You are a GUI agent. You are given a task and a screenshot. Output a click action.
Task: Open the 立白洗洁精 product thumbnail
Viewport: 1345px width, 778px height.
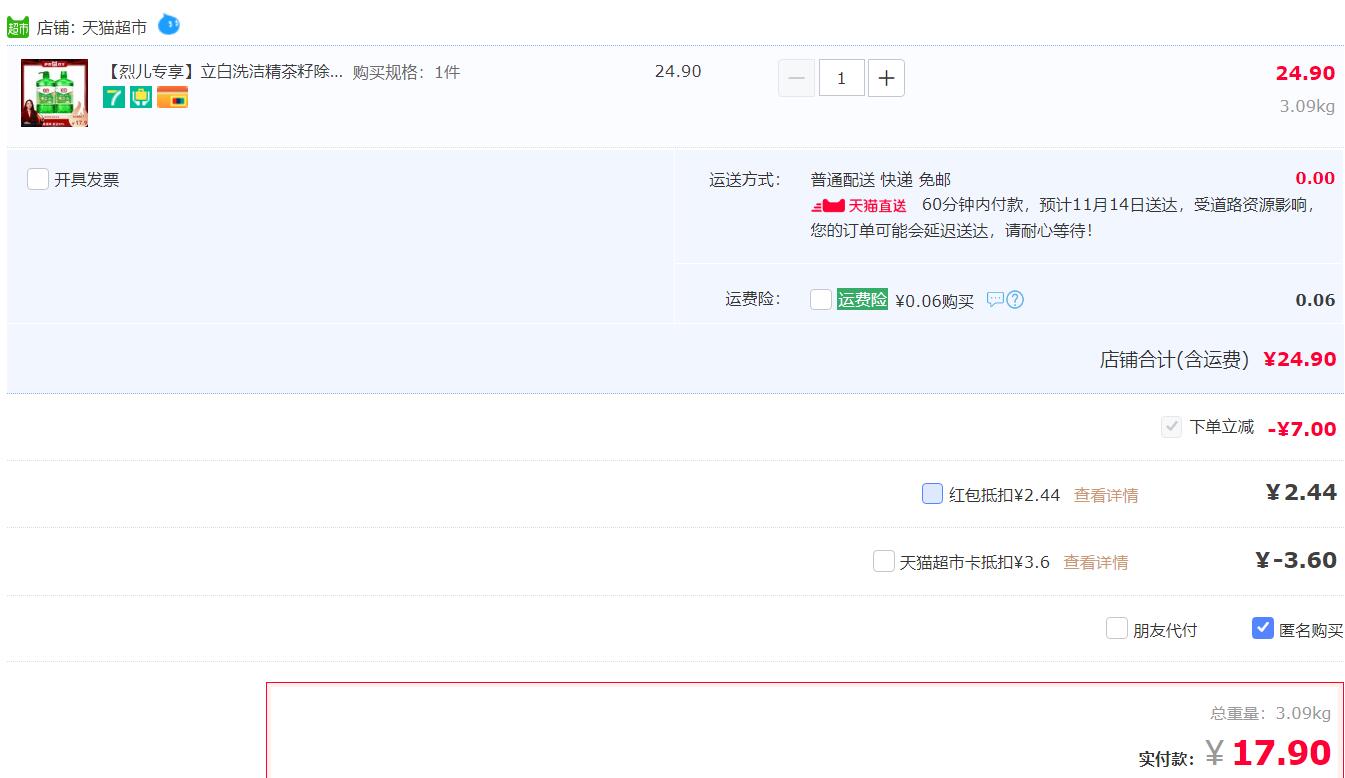pos(54,92)
